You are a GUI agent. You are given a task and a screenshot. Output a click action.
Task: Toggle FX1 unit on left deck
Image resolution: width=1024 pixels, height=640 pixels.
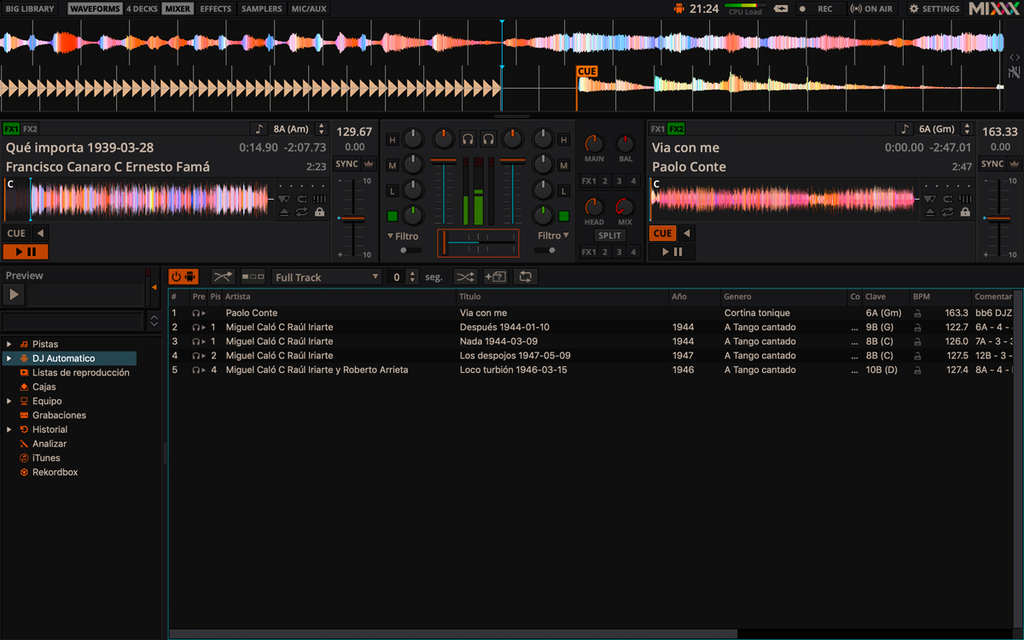pos(11,129)
